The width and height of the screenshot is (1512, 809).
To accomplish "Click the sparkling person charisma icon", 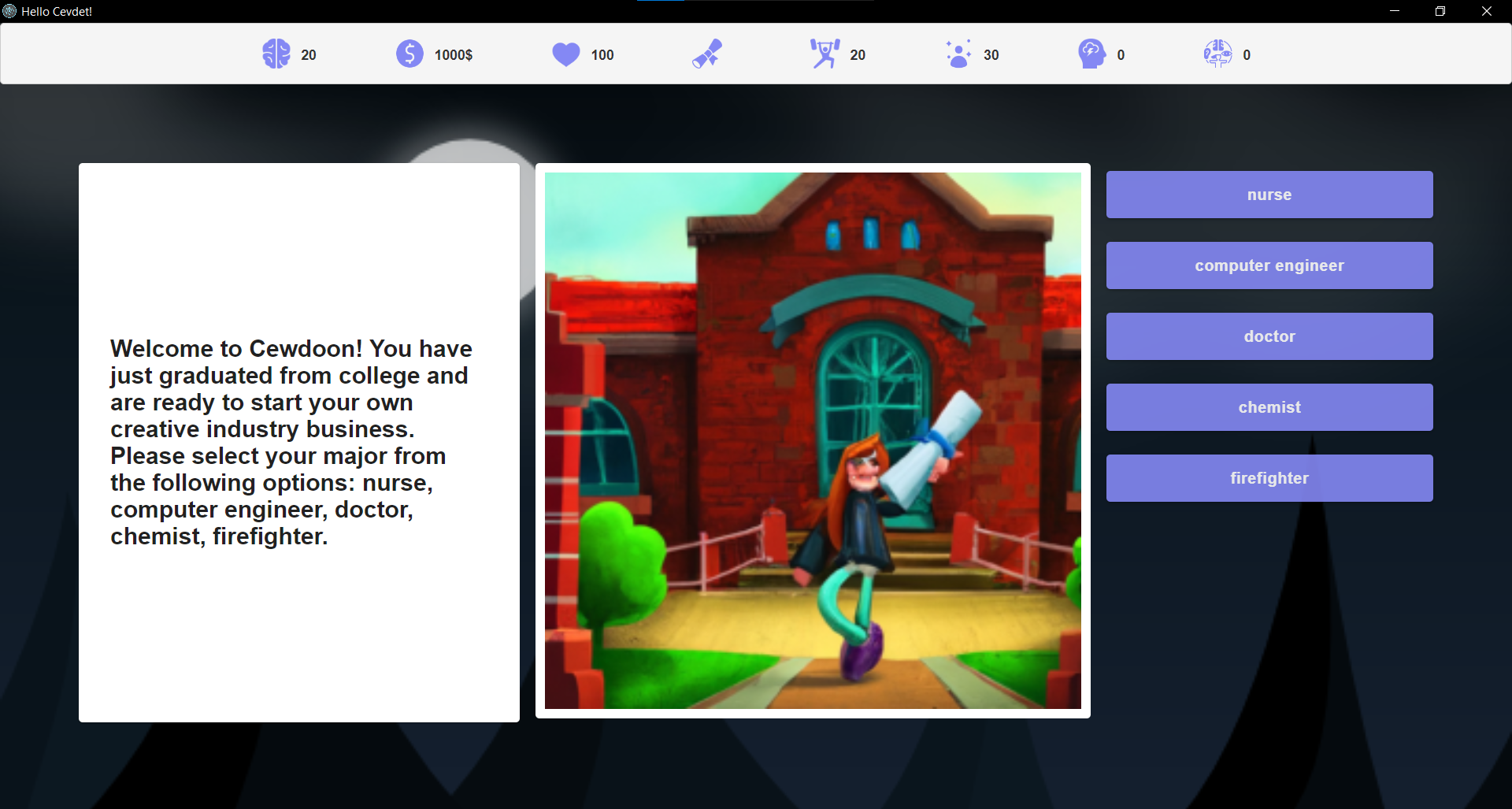I will point(958,54).
